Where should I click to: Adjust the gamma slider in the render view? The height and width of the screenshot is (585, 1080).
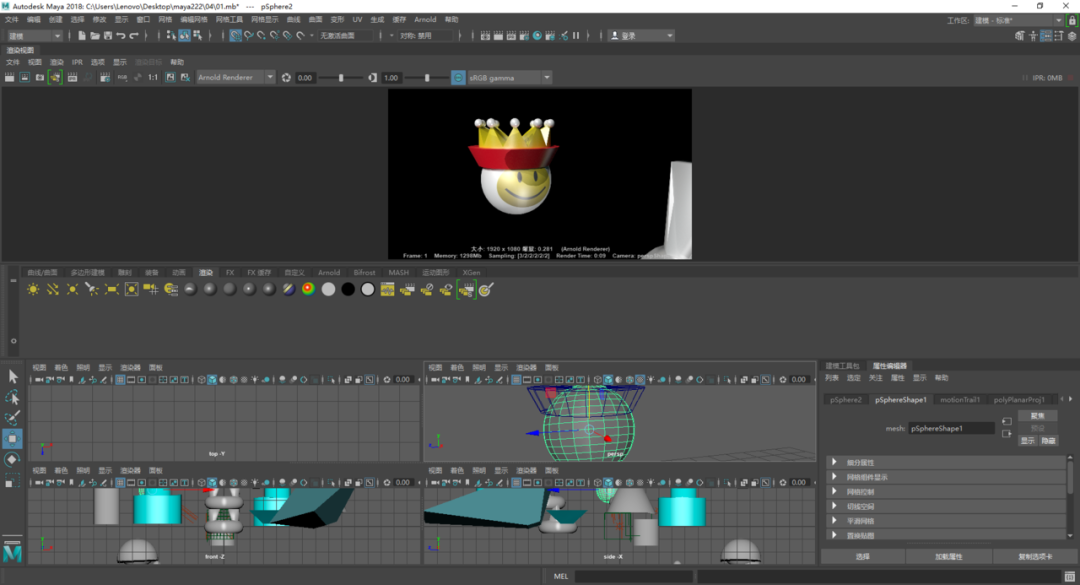tap(427, 78)
